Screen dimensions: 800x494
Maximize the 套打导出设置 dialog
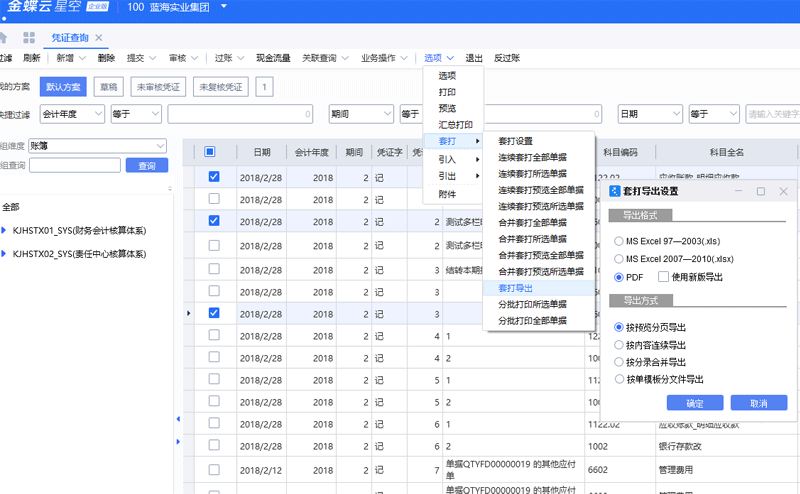click(x=761, y=191)
